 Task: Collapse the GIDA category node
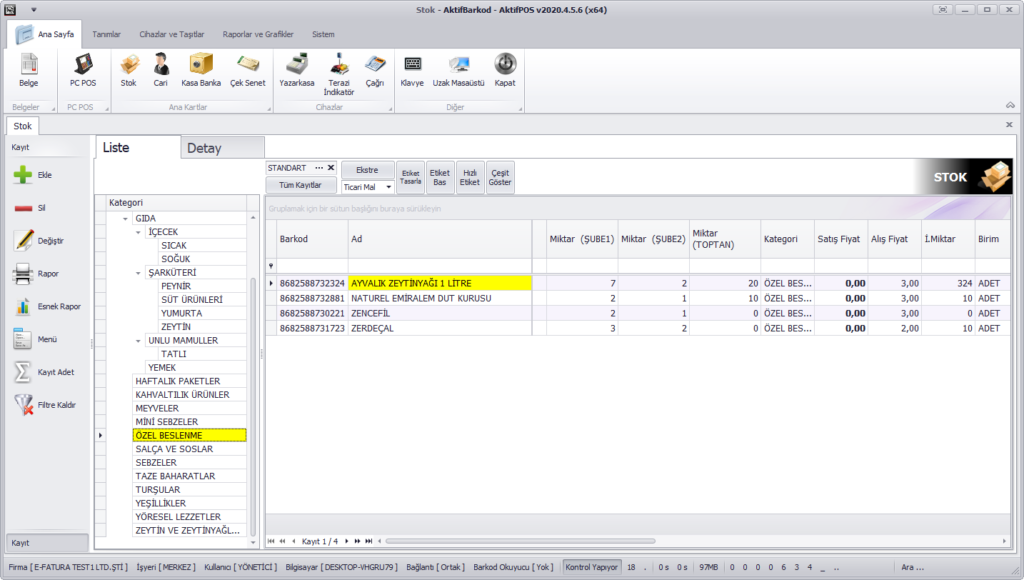pyautogui.click(x=125, y=218)
